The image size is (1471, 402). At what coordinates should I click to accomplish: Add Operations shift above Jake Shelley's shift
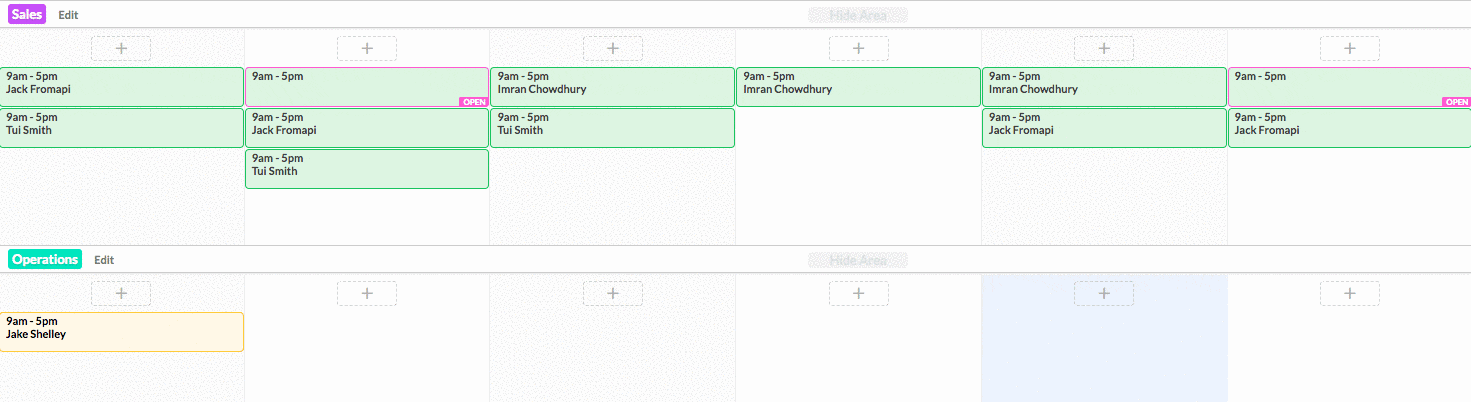pyautogui.click(x=121, y=293)
